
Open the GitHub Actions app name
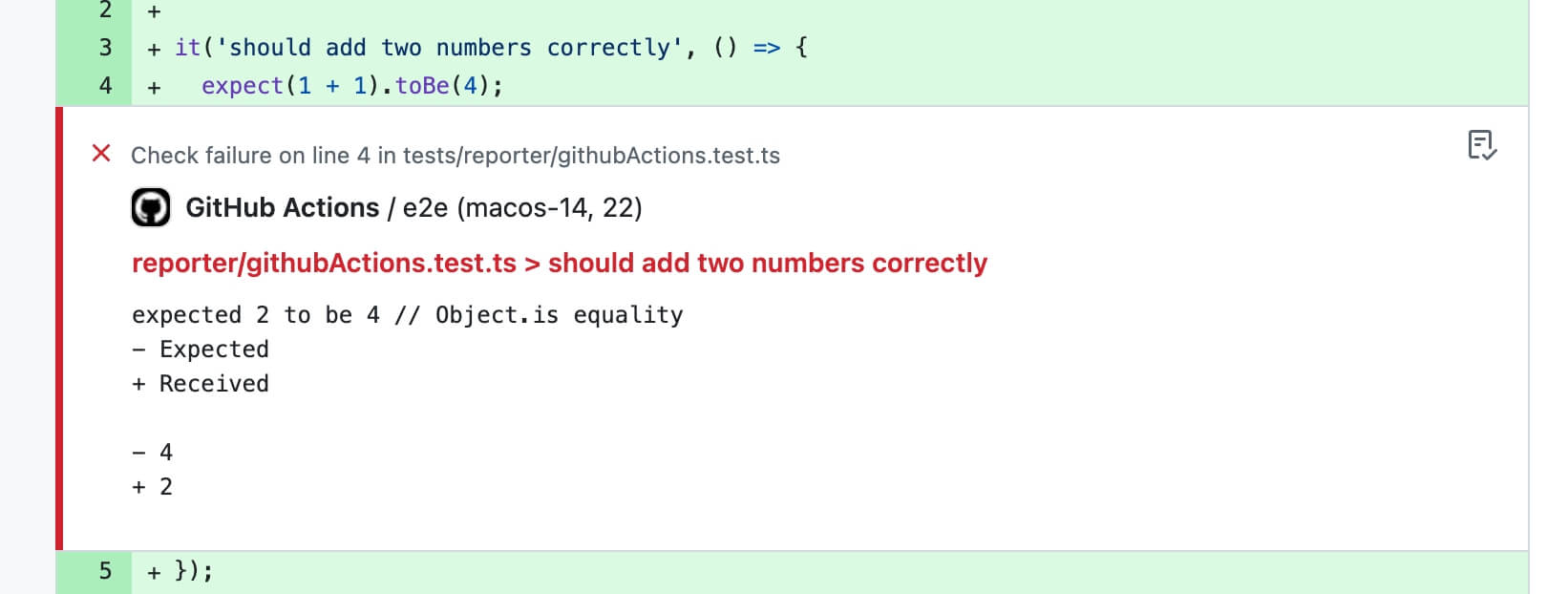tap(283, 207)
